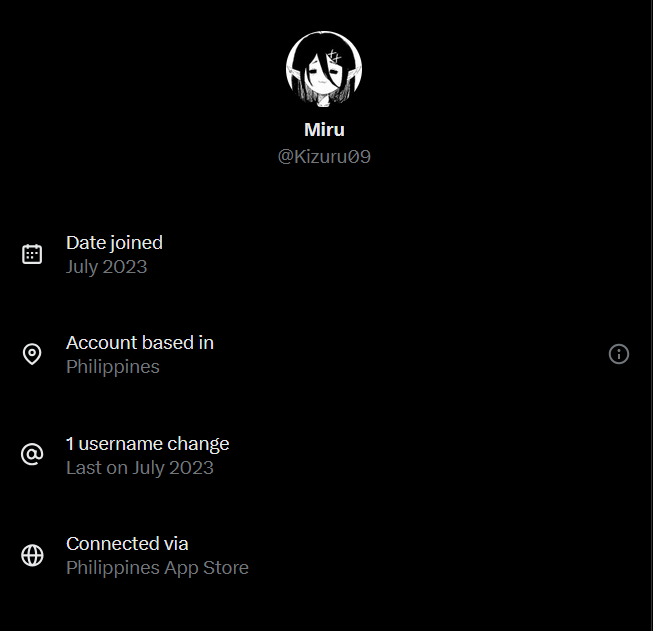
Task: Select the Philippines App Store text
Action: click(157, 568)
